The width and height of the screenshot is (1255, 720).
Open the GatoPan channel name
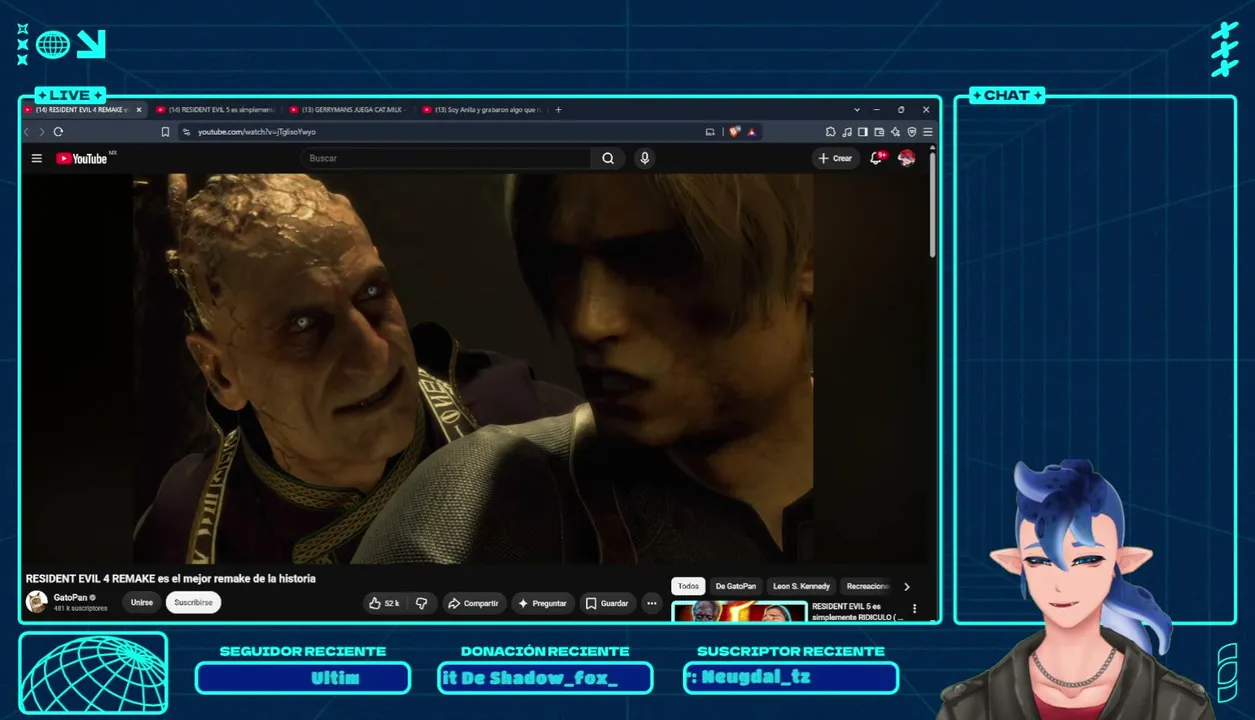69,597
